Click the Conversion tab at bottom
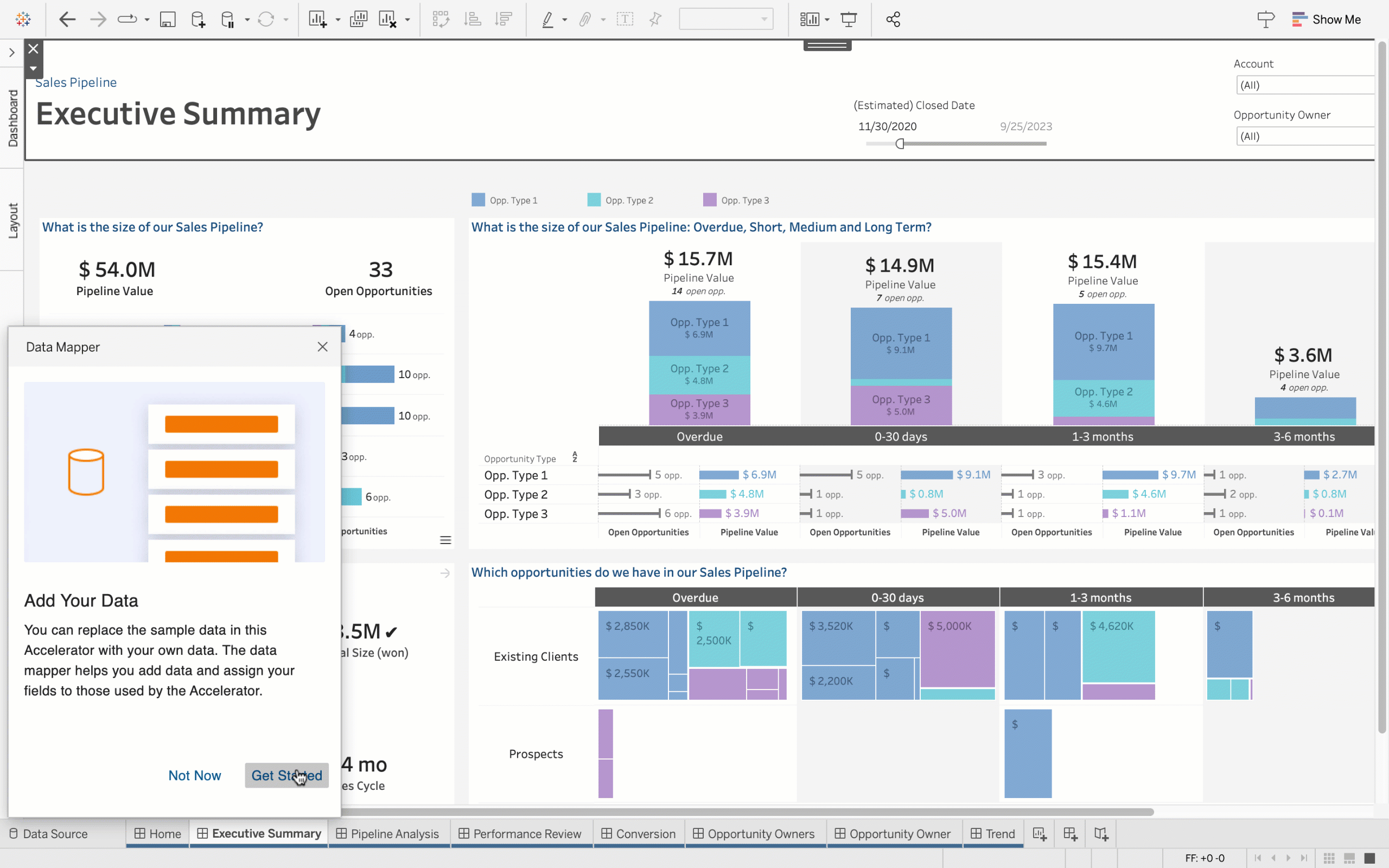The width and height of the screenshot is (1389, 868). [645, 833]
